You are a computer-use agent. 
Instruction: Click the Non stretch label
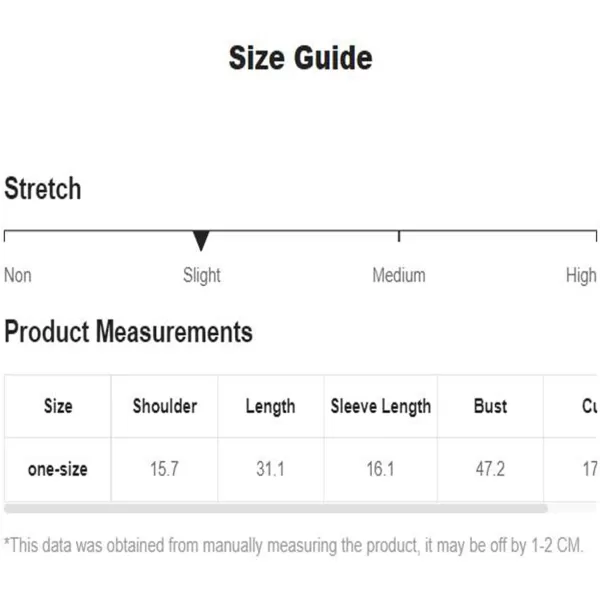click(x=18, y=275)
